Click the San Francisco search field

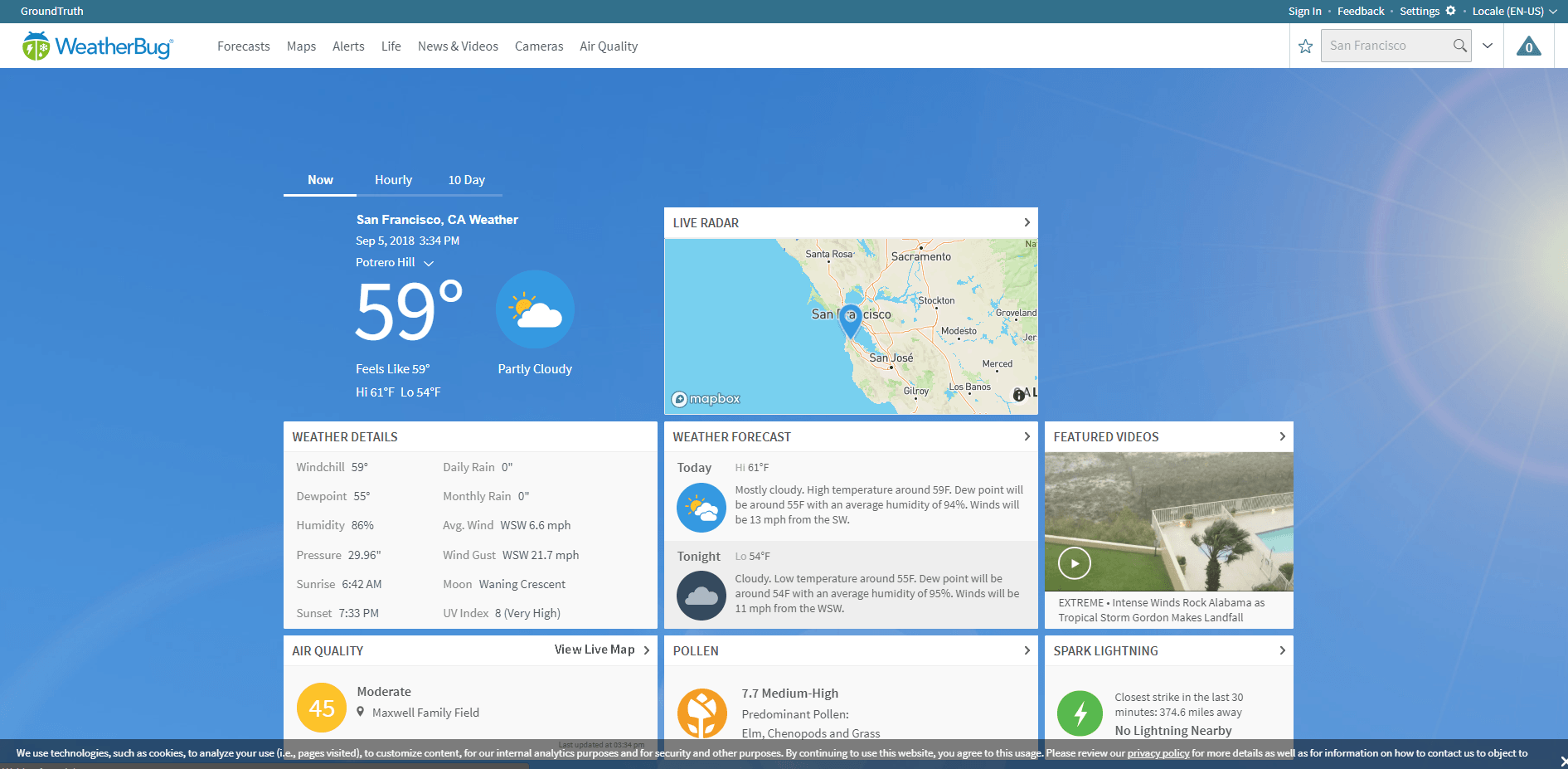1385,46
